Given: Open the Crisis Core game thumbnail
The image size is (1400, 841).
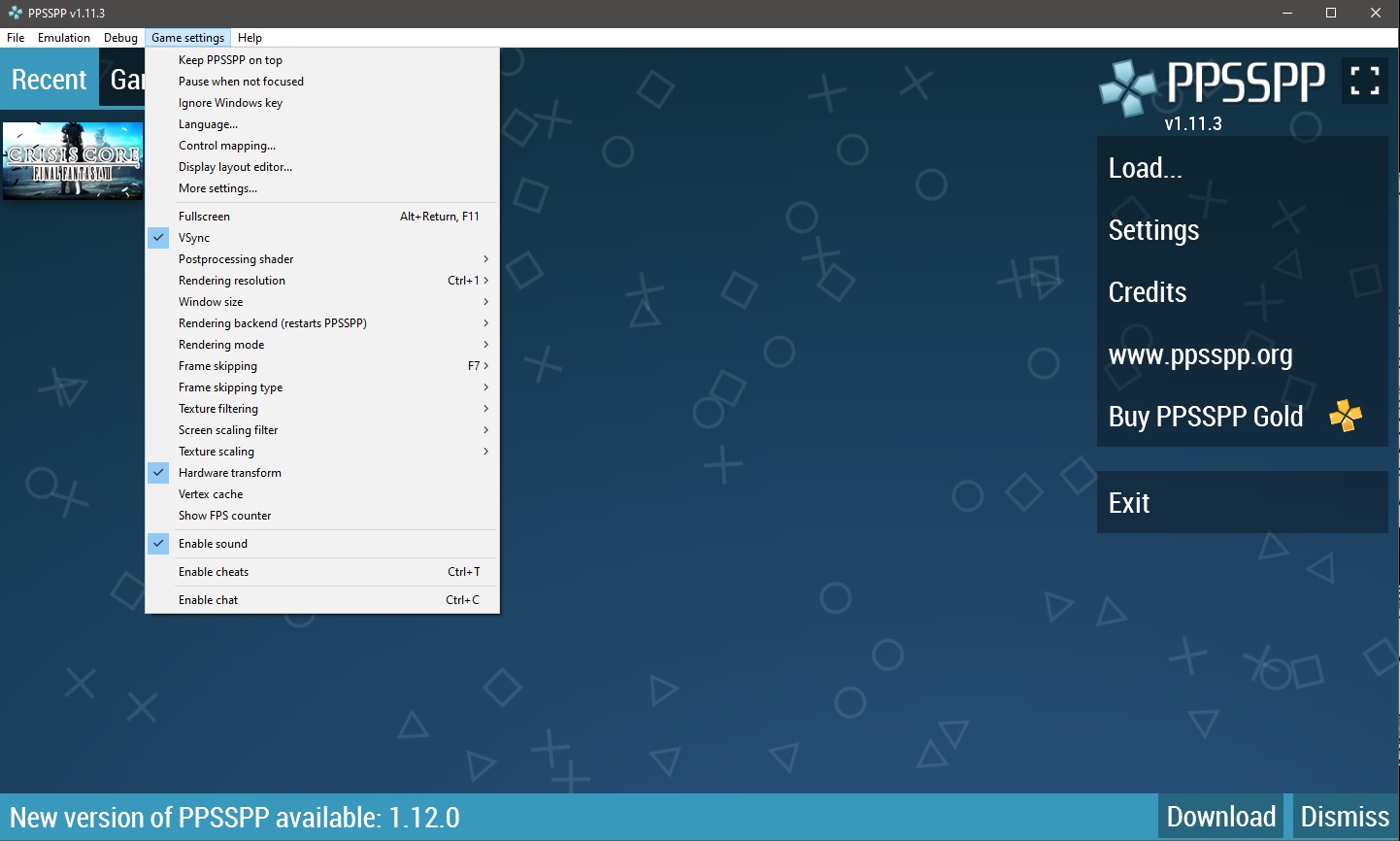Looking at the screenshot, I should pyautogui.click(x=73, y=160).
